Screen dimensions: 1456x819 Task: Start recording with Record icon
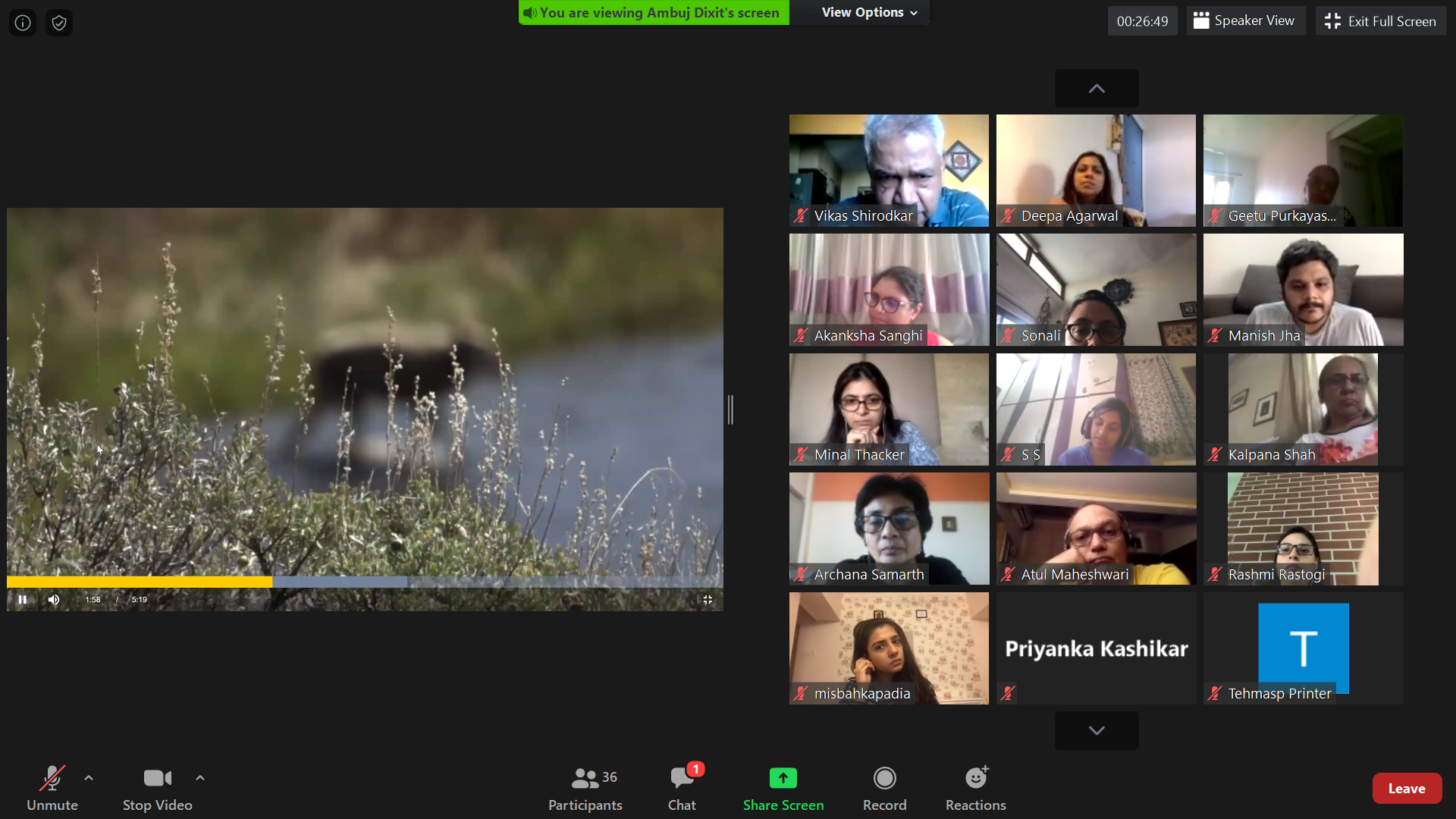(884, 779)
